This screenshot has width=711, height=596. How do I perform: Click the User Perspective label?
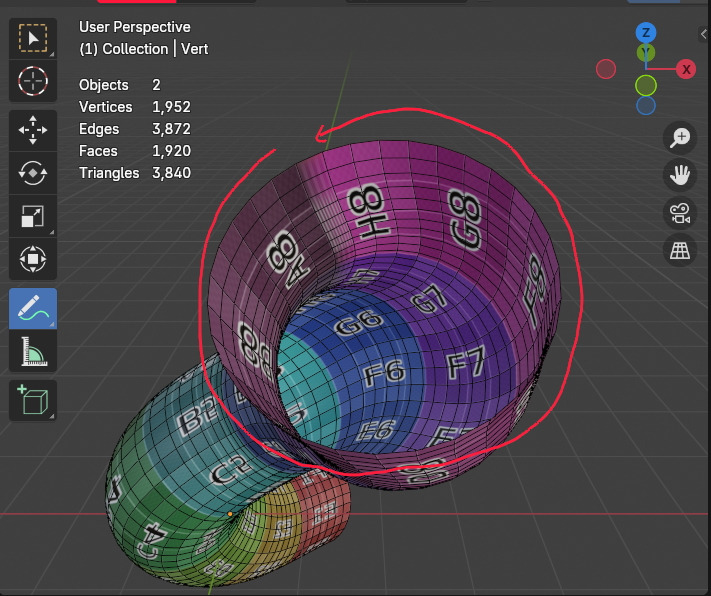click(135, 27)
